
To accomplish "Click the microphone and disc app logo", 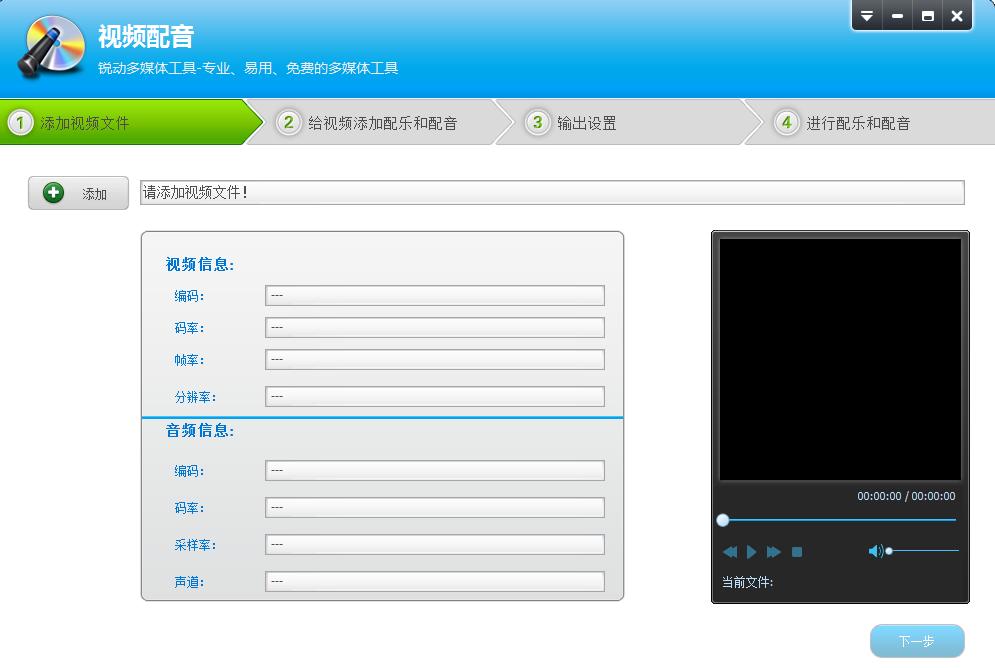I will (x=51, y=47).
